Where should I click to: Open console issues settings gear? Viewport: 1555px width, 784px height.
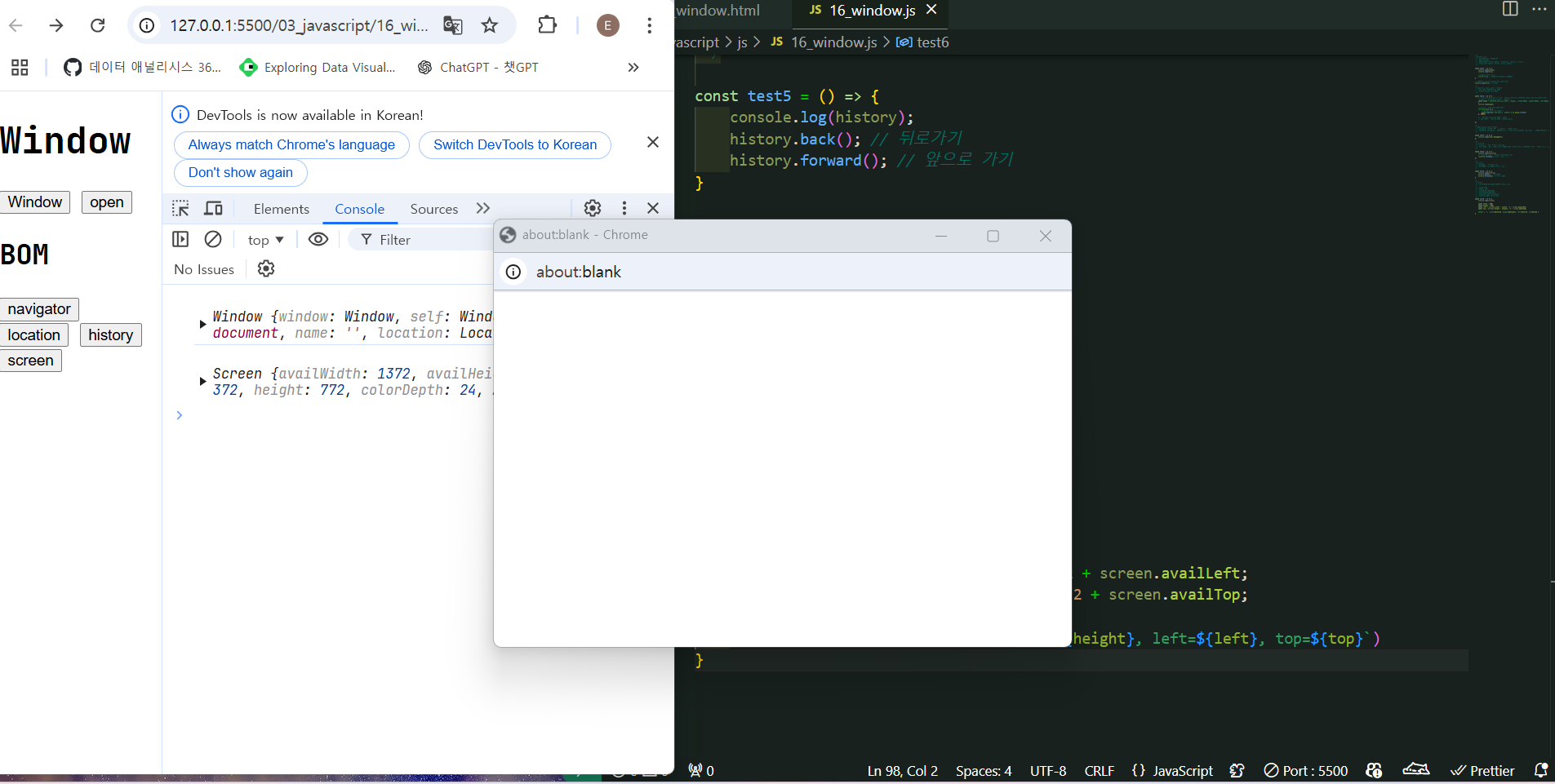(266, 268)
